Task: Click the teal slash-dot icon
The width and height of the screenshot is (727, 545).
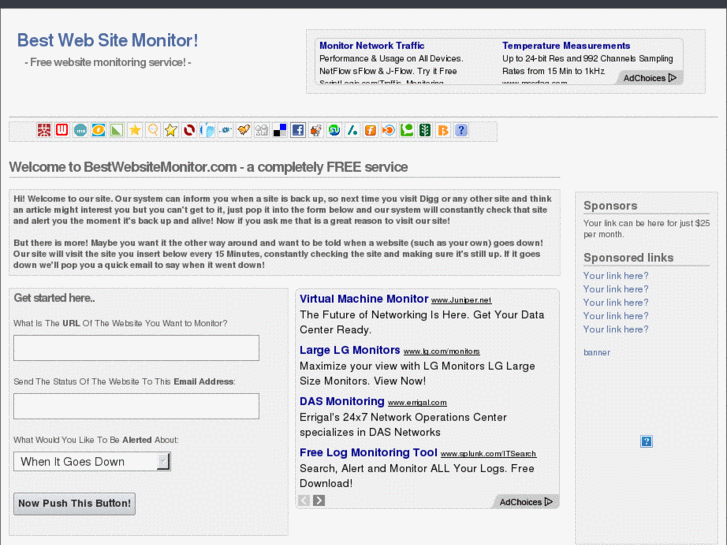Action: pyautogui.click(x=352, y=130)
